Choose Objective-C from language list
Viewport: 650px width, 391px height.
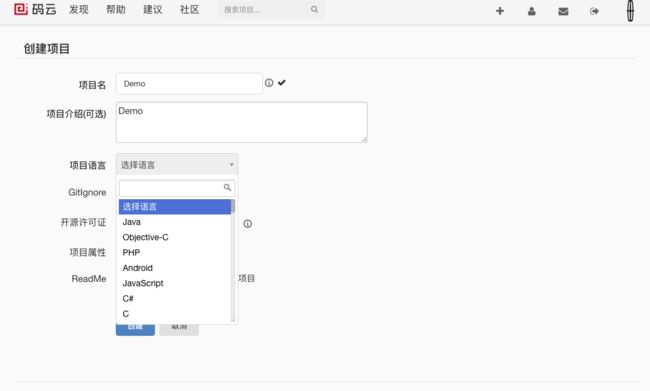click(175, 238)
